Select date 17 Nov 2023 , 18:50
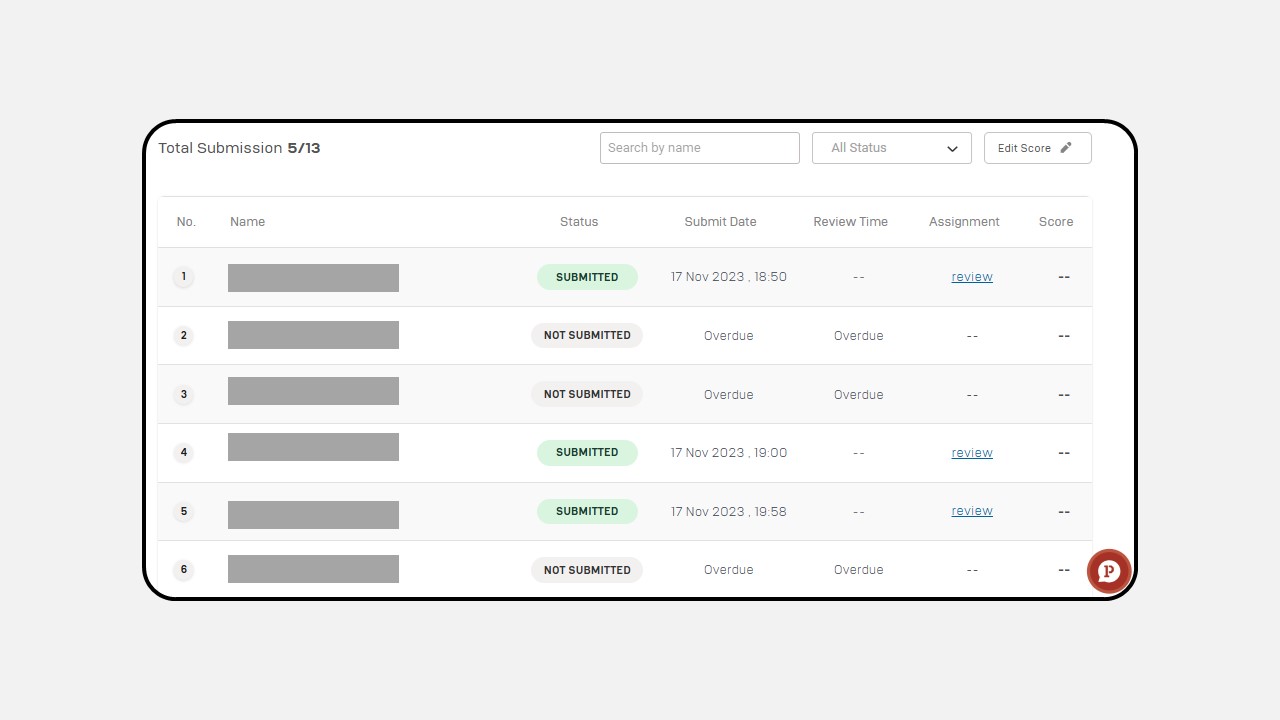 coord(729,277)
